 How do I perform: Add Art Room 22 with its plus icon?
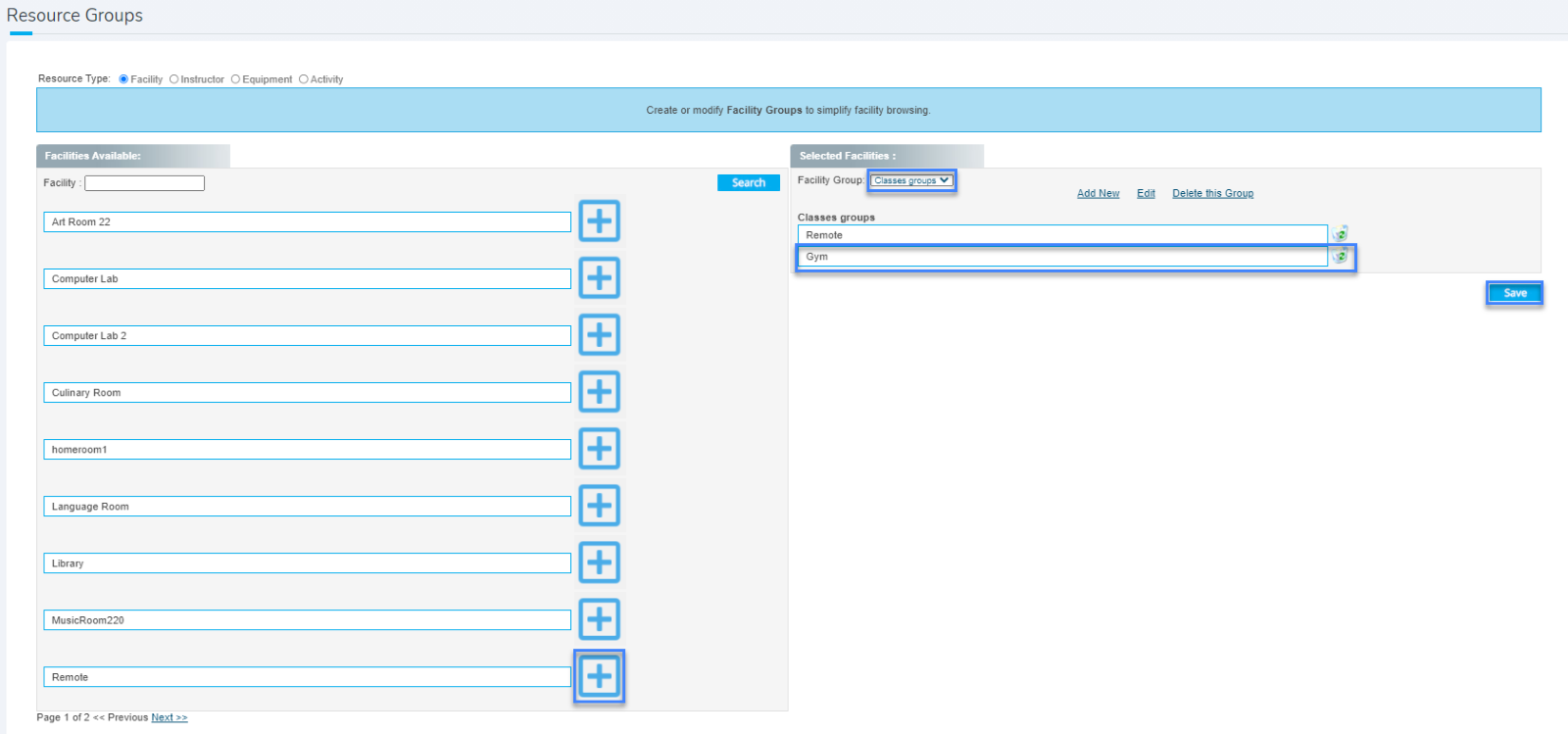coord(599,221)
